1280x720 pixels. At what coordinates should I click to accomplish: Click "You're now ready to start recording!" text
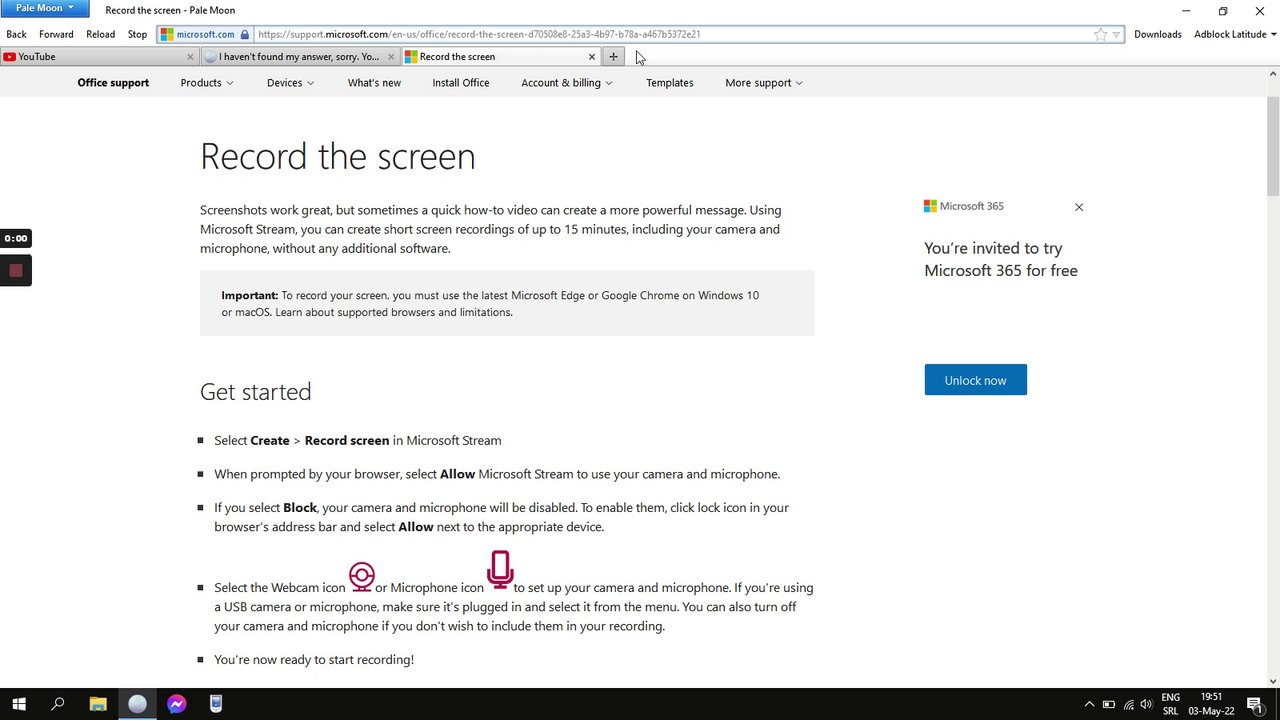(x=314, y=660)
